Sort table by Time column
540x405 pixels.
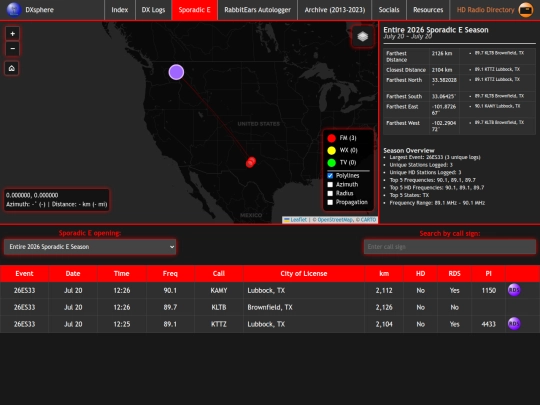[x=122, y=273]
